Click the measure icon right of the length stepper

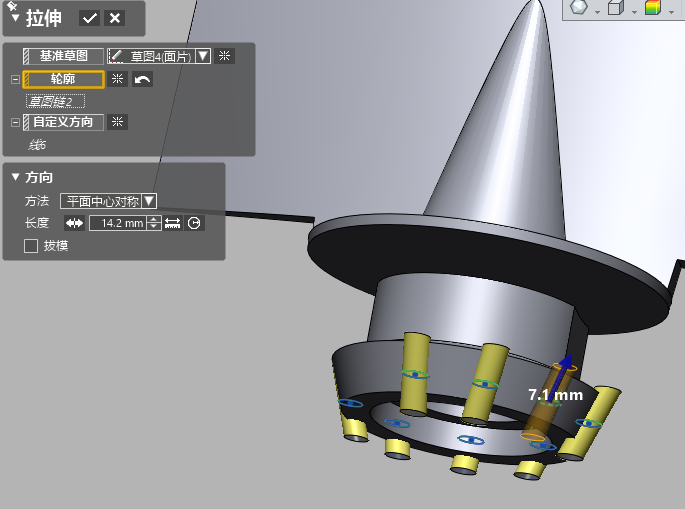173,223
